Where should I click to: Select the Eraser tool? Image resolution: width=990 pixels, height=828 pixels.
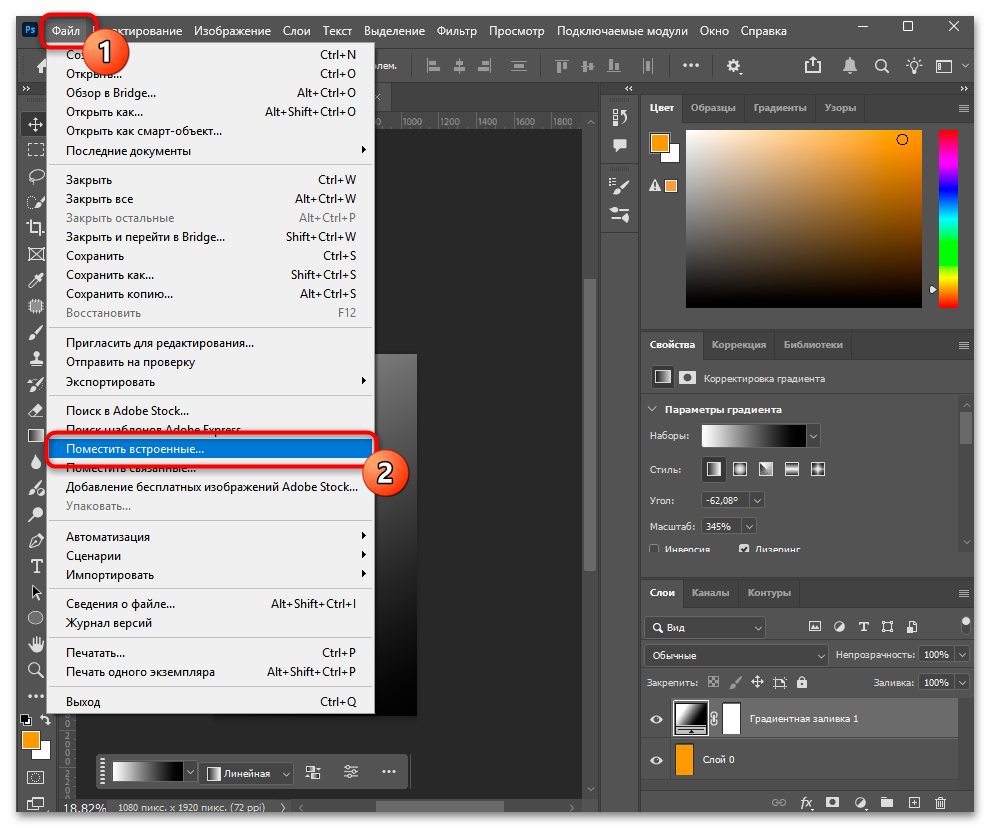coord(35,411)
